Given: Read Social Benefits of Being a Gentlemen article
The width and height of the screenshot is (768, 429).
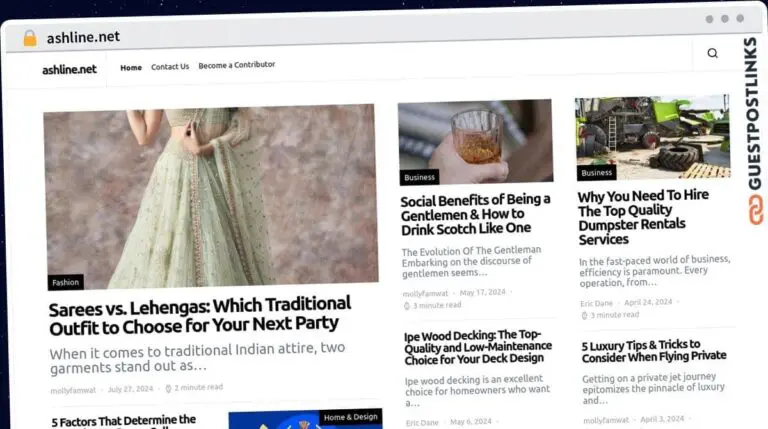Looking at the screenshot, I should tap(475, 214).
